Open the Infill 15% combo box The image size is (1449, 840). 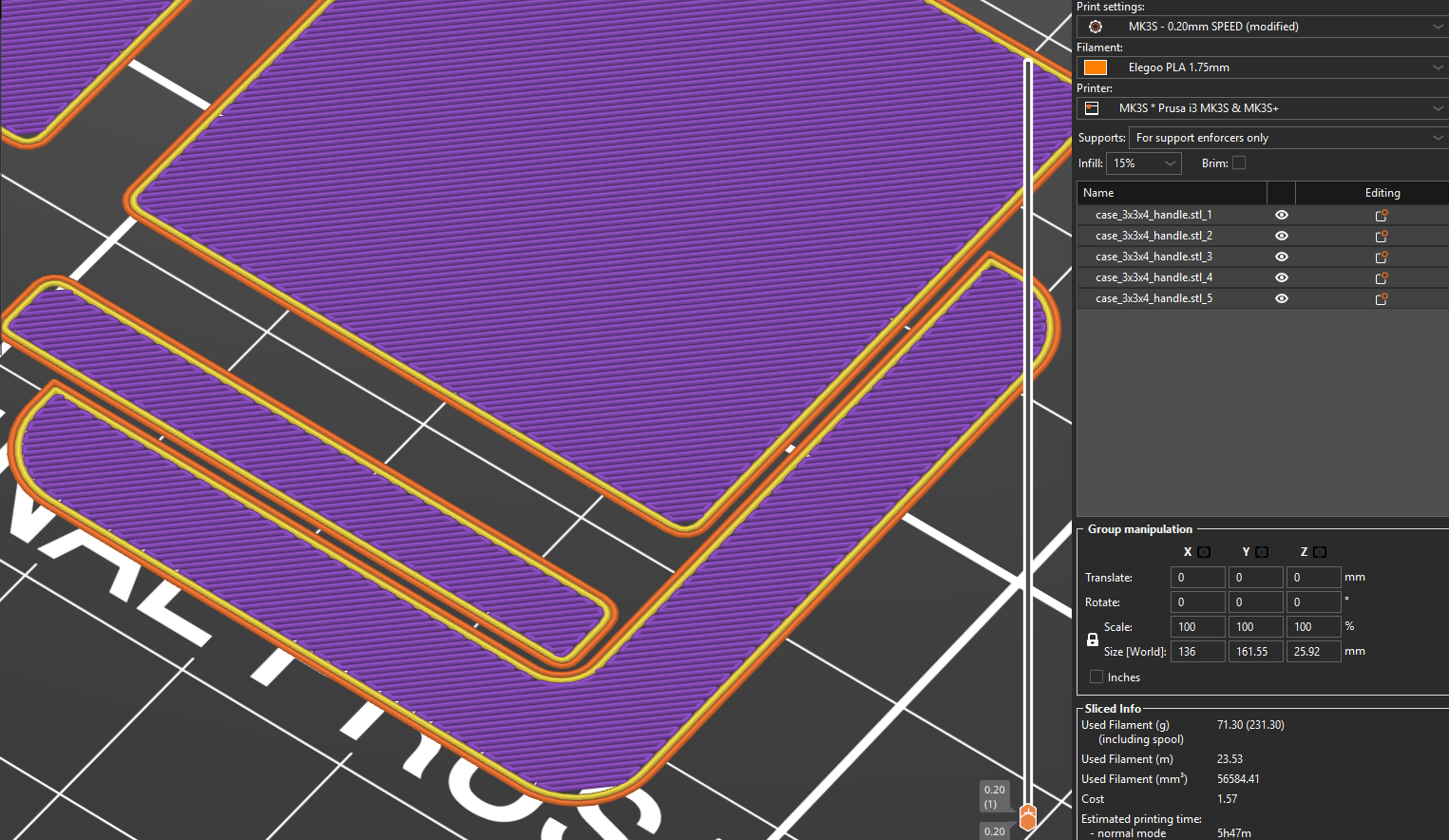pos(1144,163)
